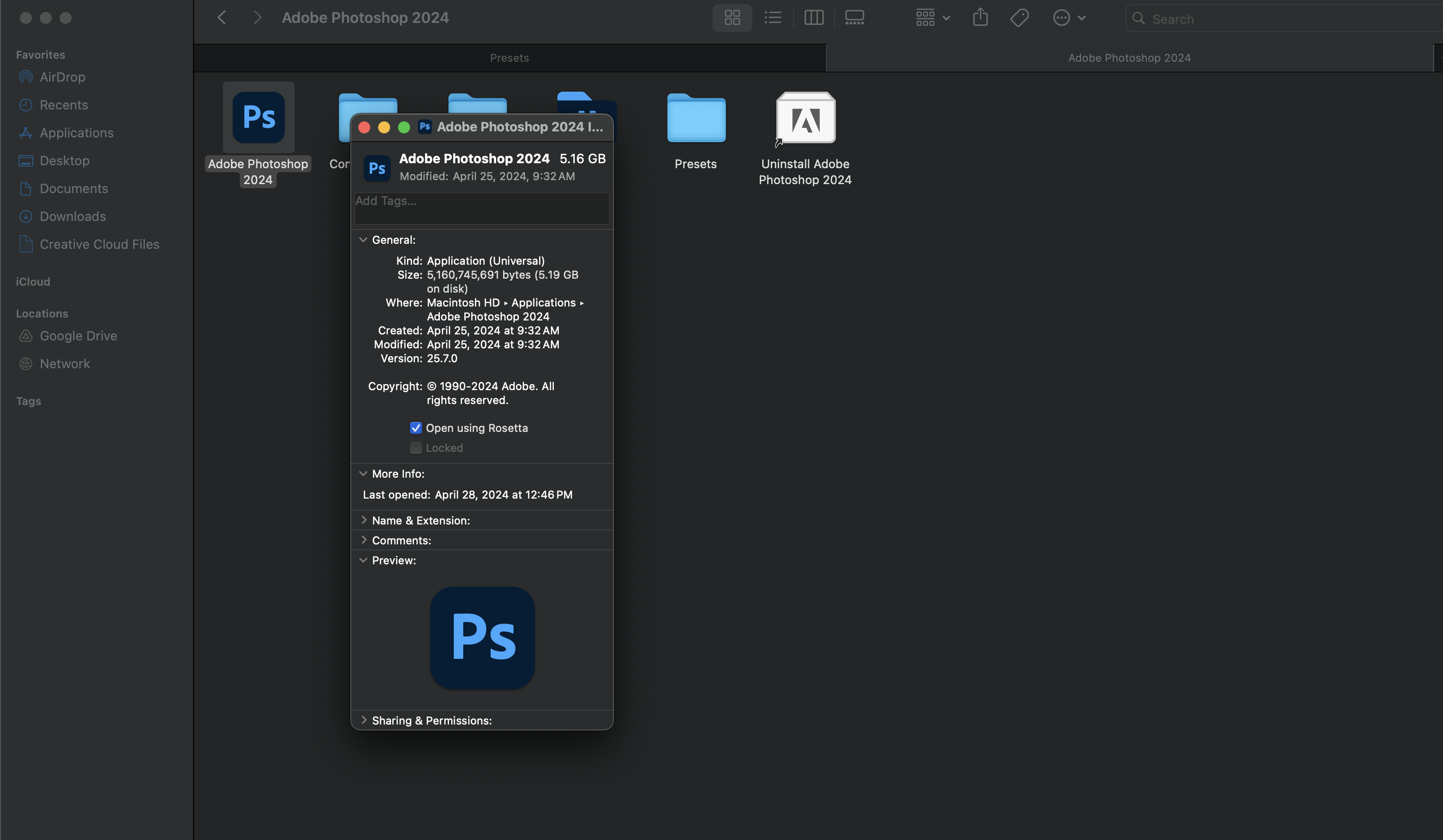The image size is (1443, 840).
Task: Switch to list view in the toolbar
Action: pyautogui.click(x=772, y=18)
